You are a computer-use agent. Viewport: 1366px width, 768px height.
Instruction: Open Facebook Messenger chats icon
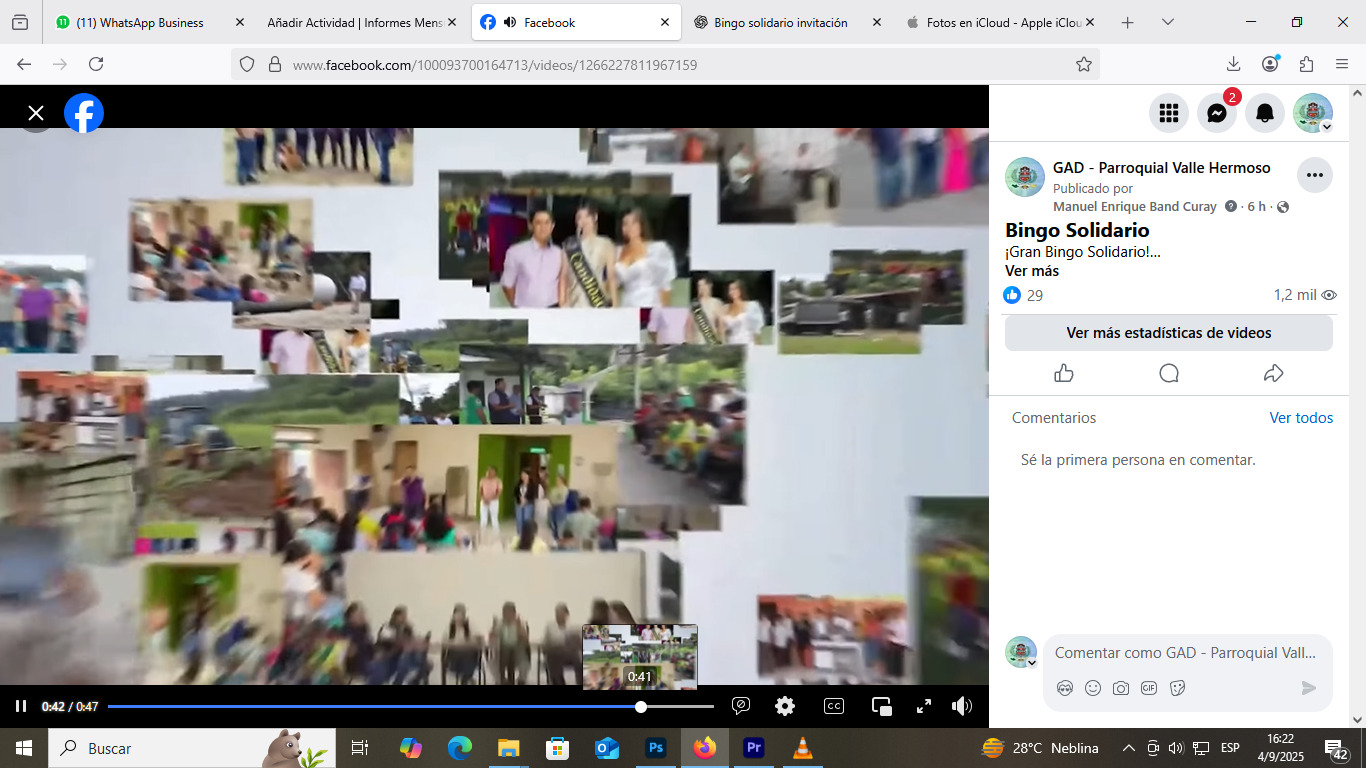click(1216, 113)
